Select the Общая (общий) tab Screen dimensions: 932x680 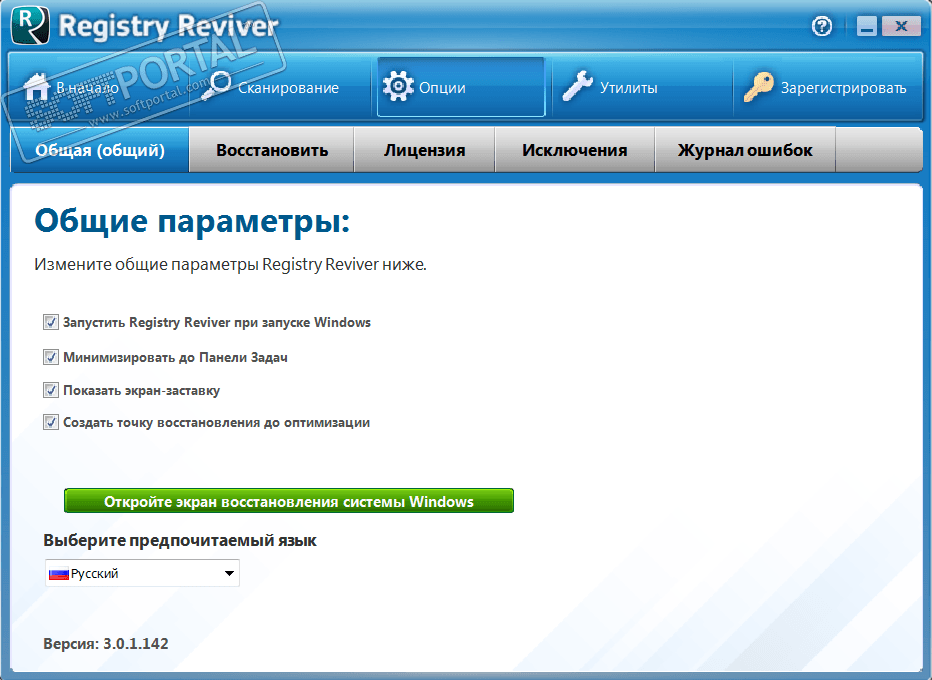[100, 150]
